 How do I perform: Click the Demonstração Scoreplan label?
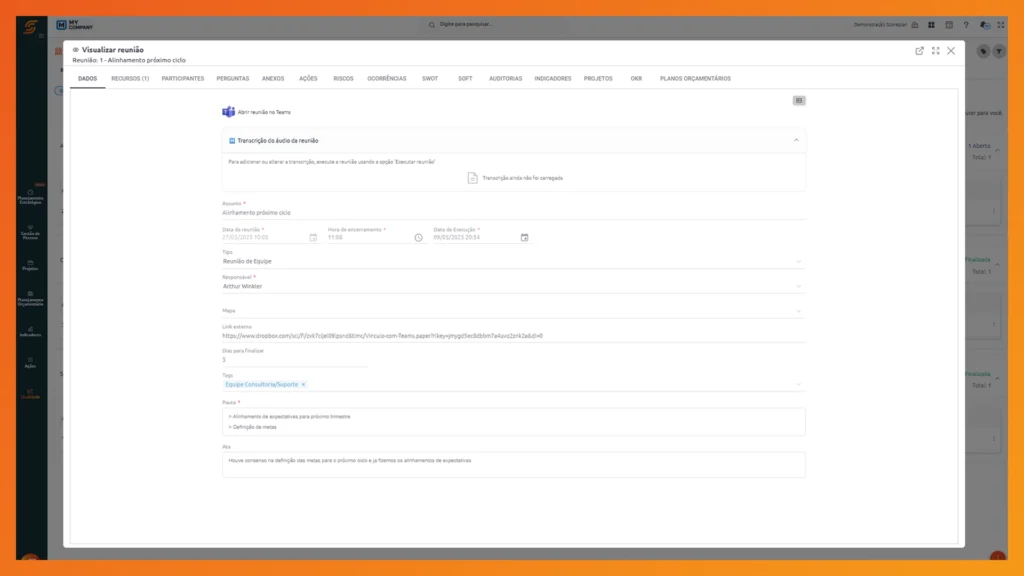[x=880, y=25]
